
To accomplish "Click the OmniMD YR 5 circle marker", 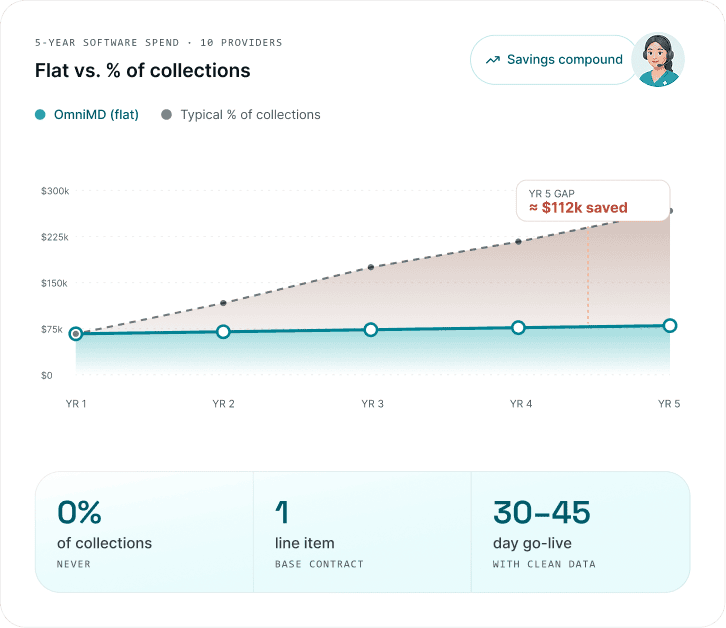I will click(x=670, y=326).
